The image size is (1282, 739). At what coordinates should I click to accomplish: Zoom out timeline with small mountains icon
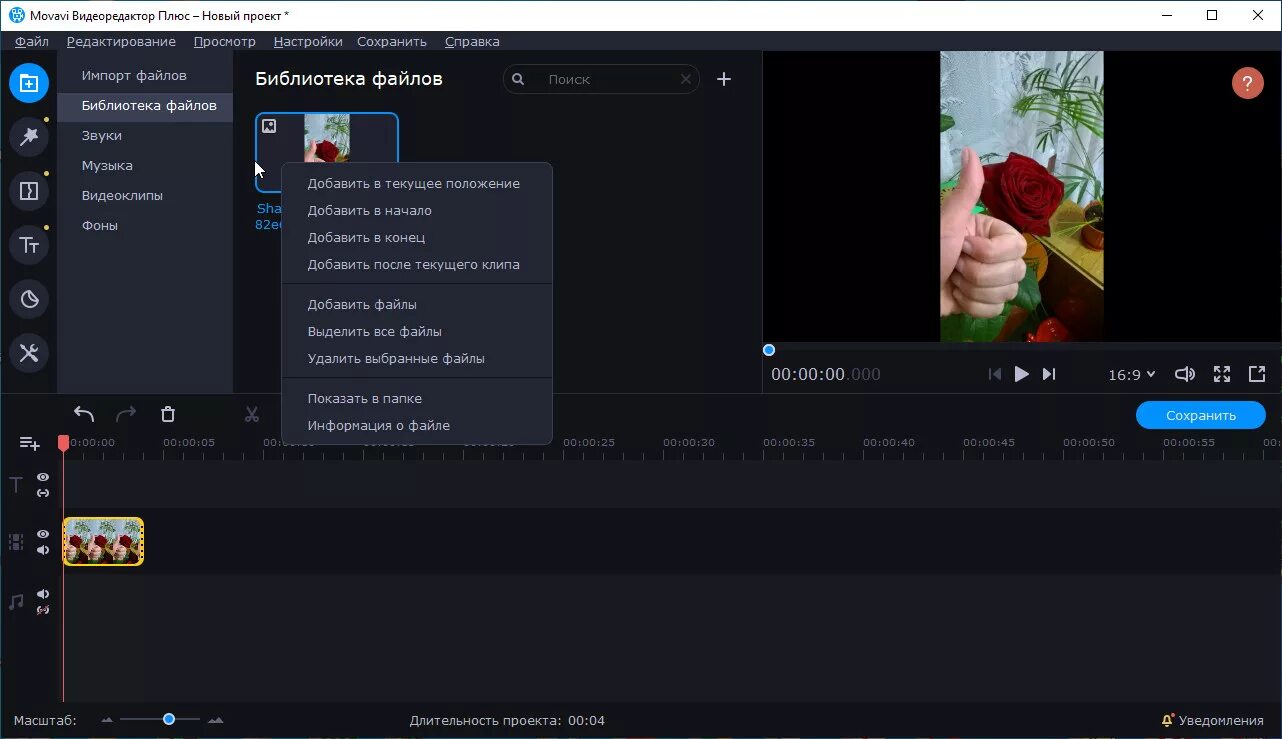tap(108, 720)
